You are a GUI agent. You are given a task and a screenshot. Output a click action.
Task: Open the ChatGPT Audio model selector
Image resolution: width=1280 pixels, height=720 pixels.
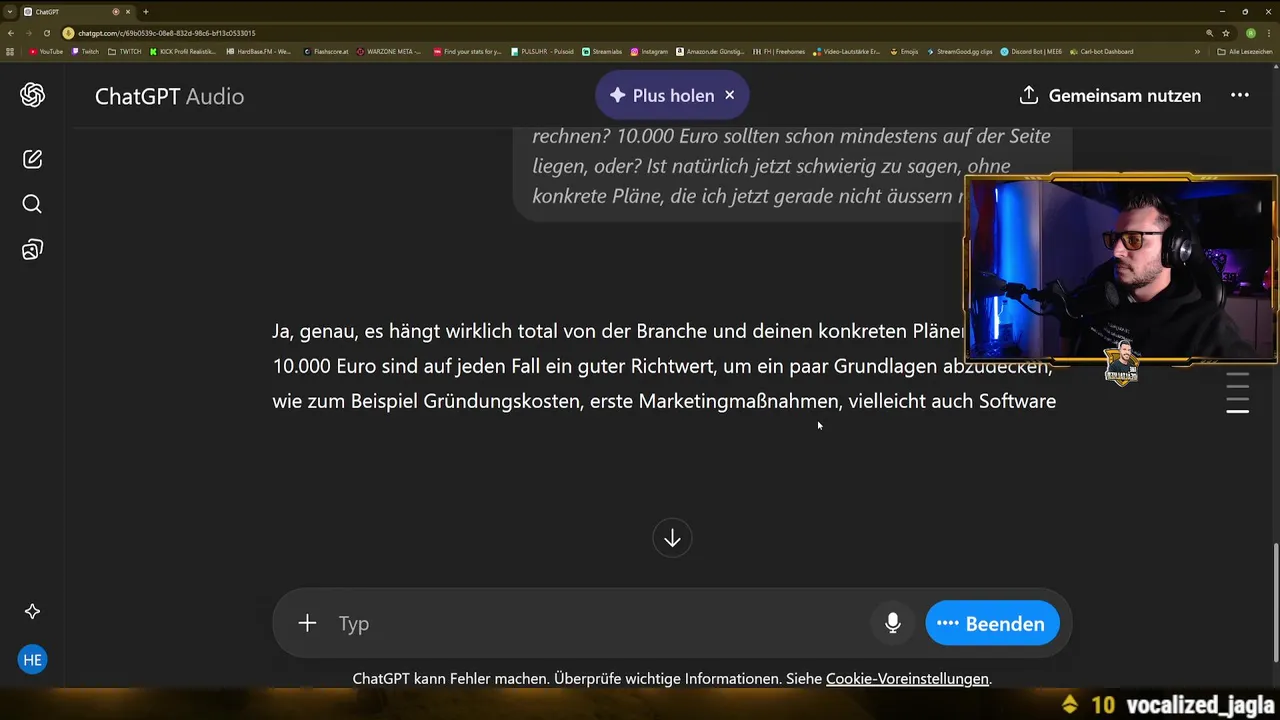click(169, 96)
